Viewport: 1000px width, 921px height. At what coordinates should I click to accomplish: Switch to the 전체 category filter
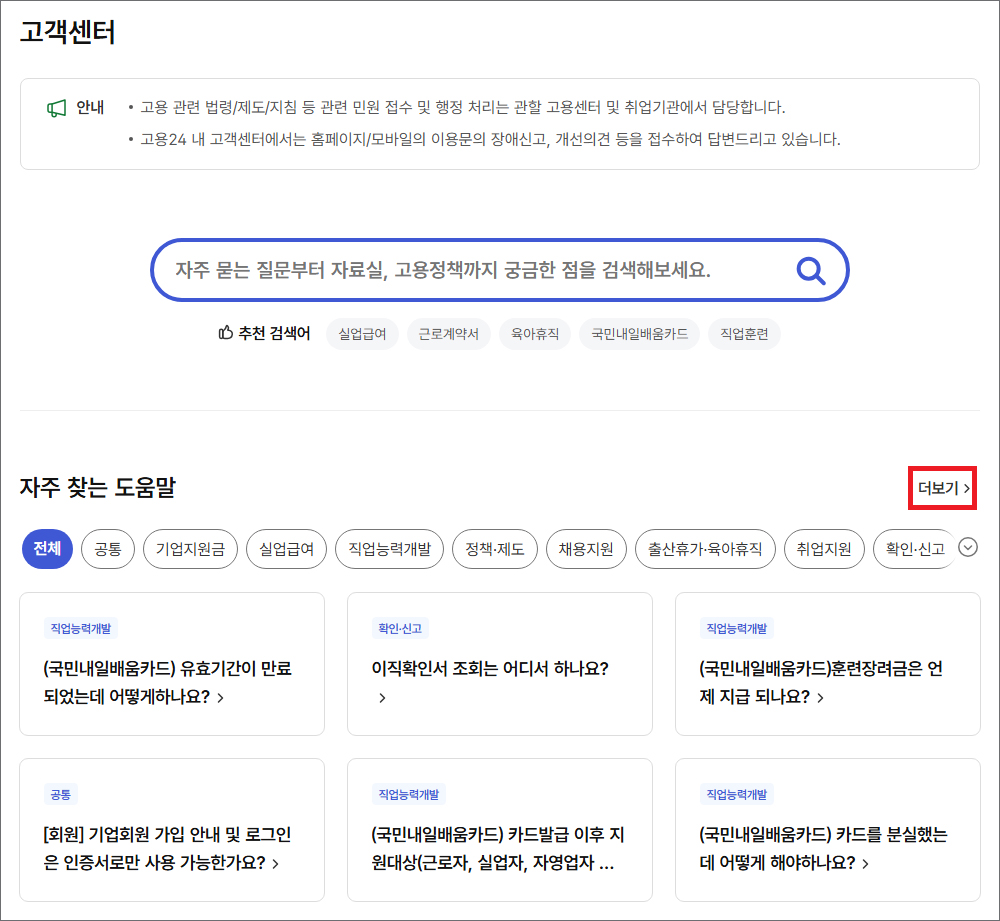point(44,548)
